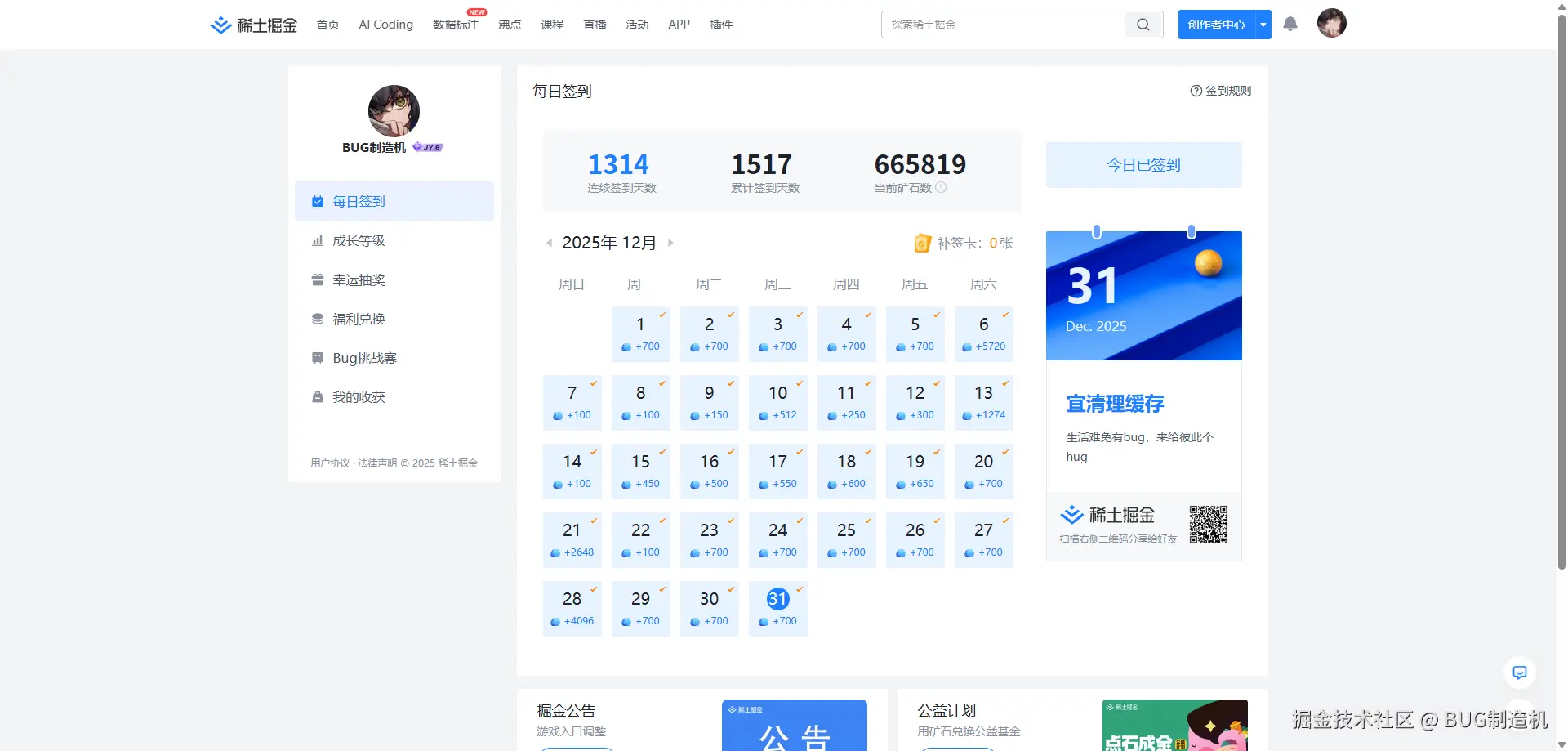Click the 稀土掘金 logo
The image size is (1568, 751).
click(x=253, y=25)
